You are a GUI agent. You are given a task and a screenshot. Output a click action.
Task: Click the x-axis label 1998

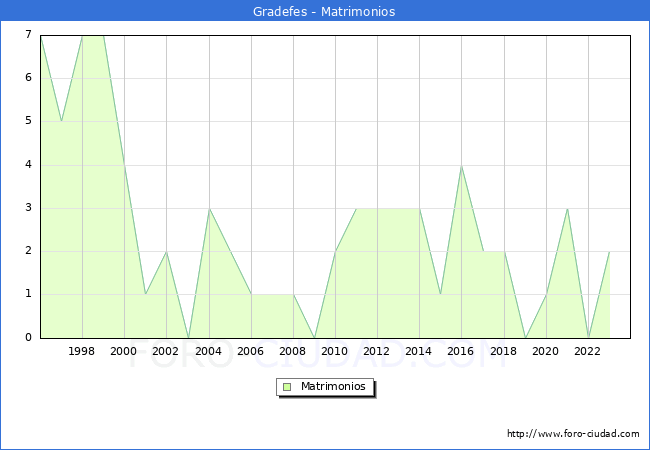pos(82,351)
